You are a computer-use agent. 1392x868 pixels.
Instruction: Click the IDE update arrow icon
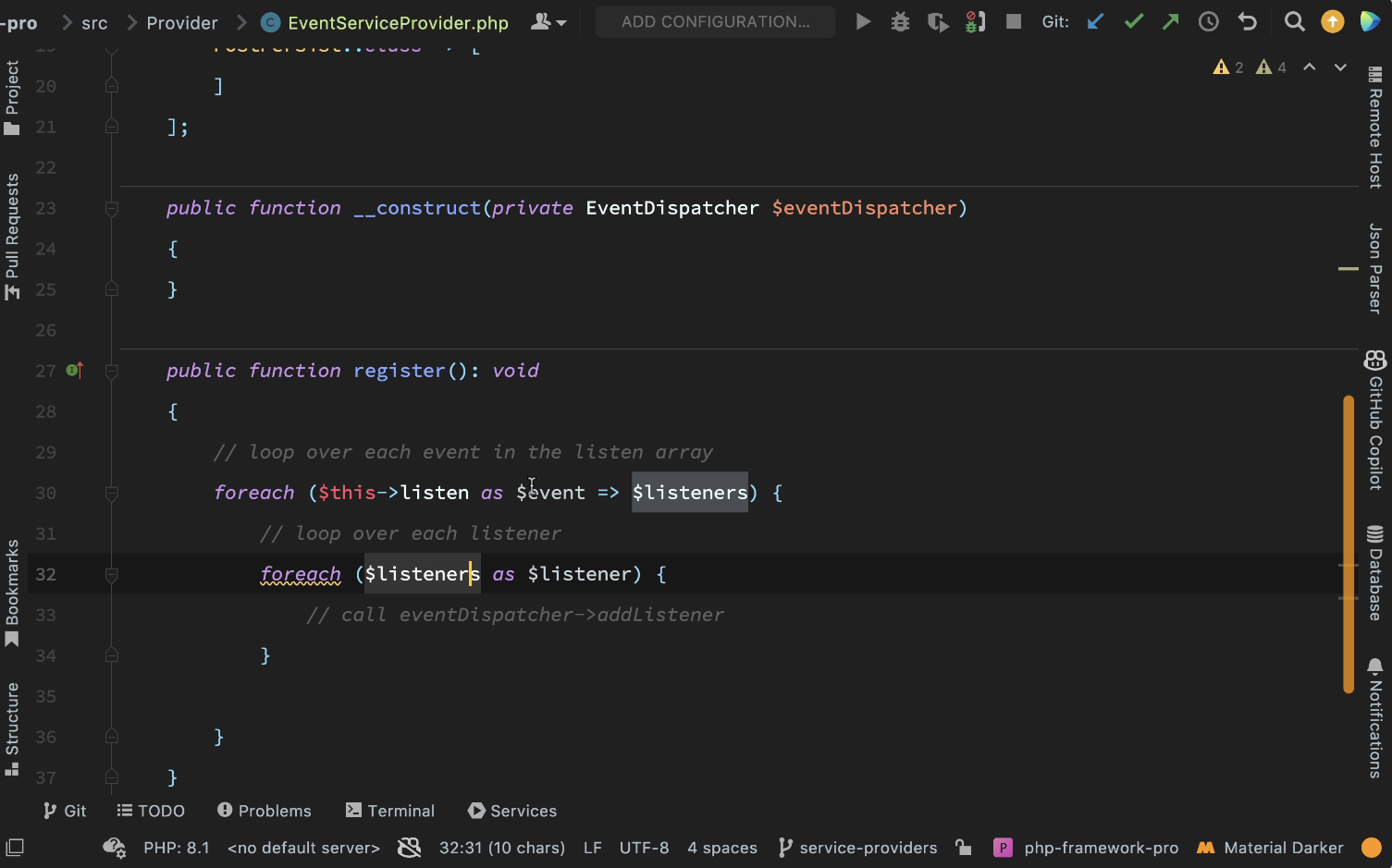1333,21
